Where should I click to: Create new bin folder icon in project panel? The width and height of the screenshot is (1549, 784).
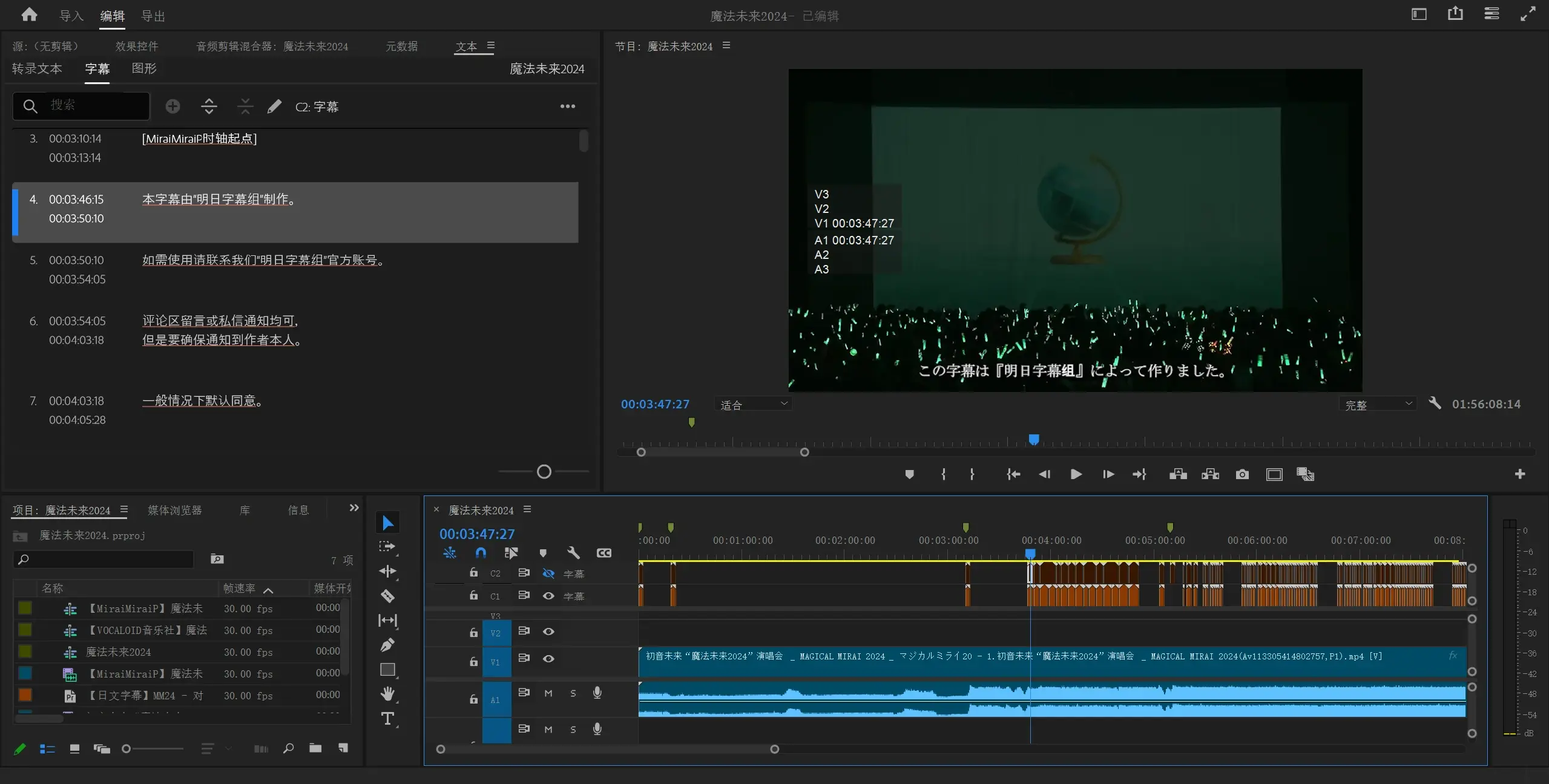coord(315,748)
